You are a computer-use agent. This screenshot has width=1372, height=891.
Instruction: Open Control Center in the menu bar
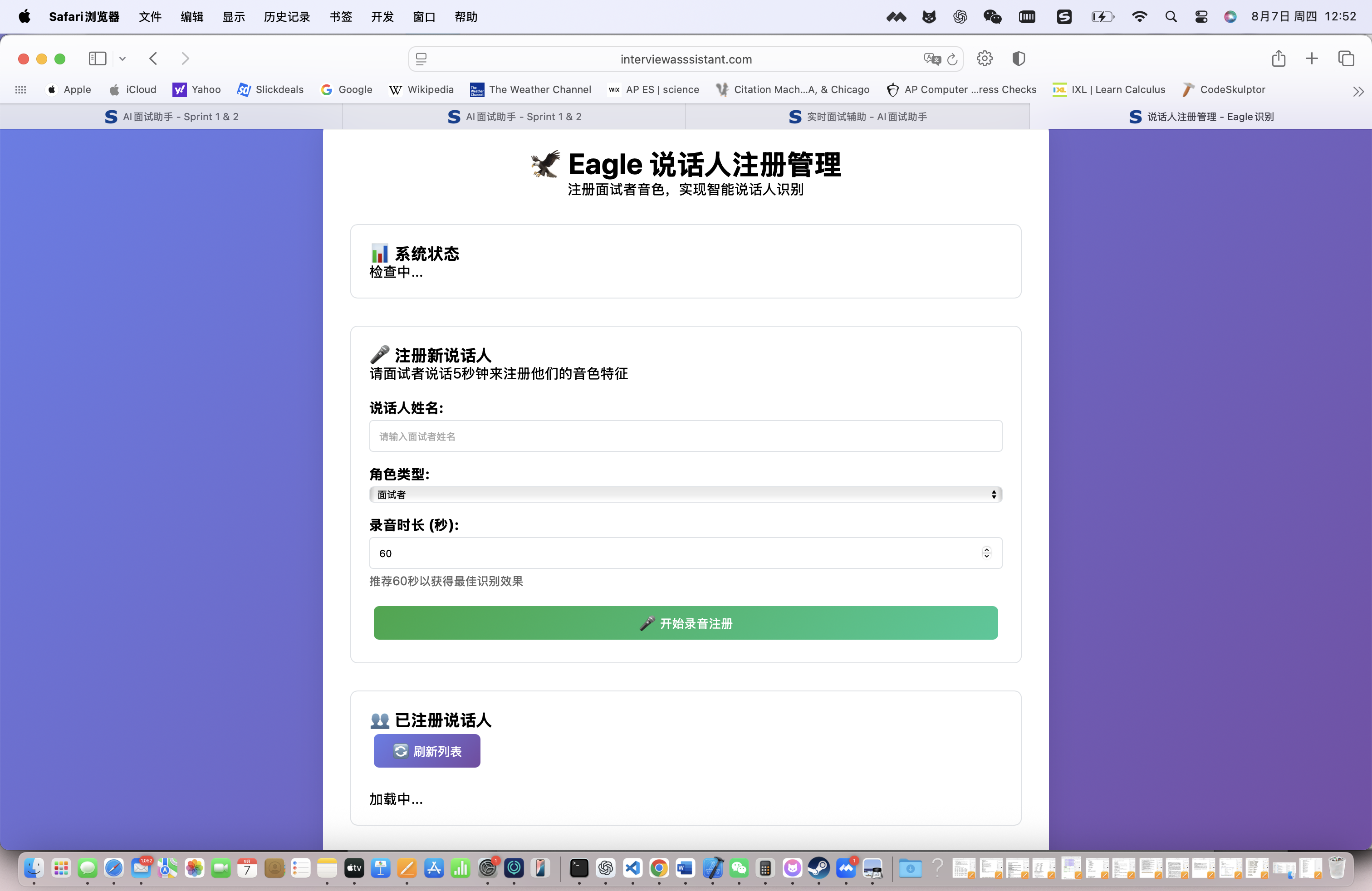1201,17
